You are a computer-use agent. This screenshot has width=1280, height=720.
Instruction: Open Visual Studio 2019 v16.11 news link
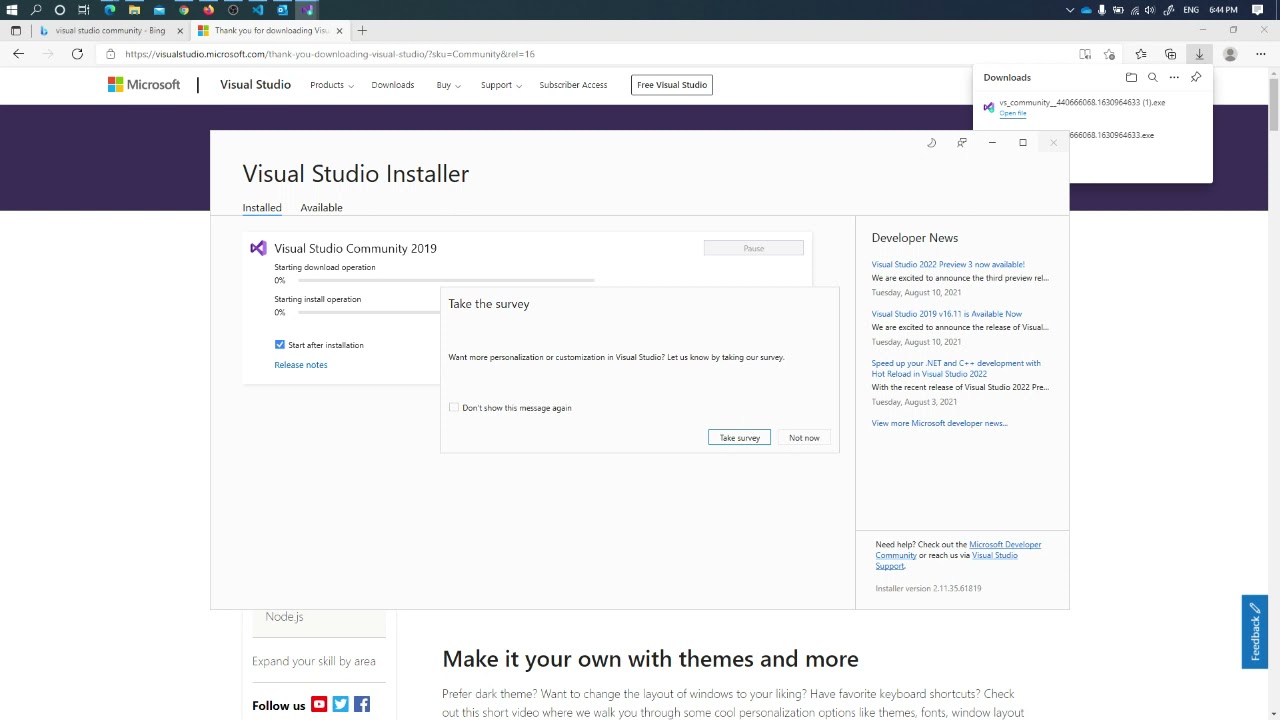click(x=947, y=314)
